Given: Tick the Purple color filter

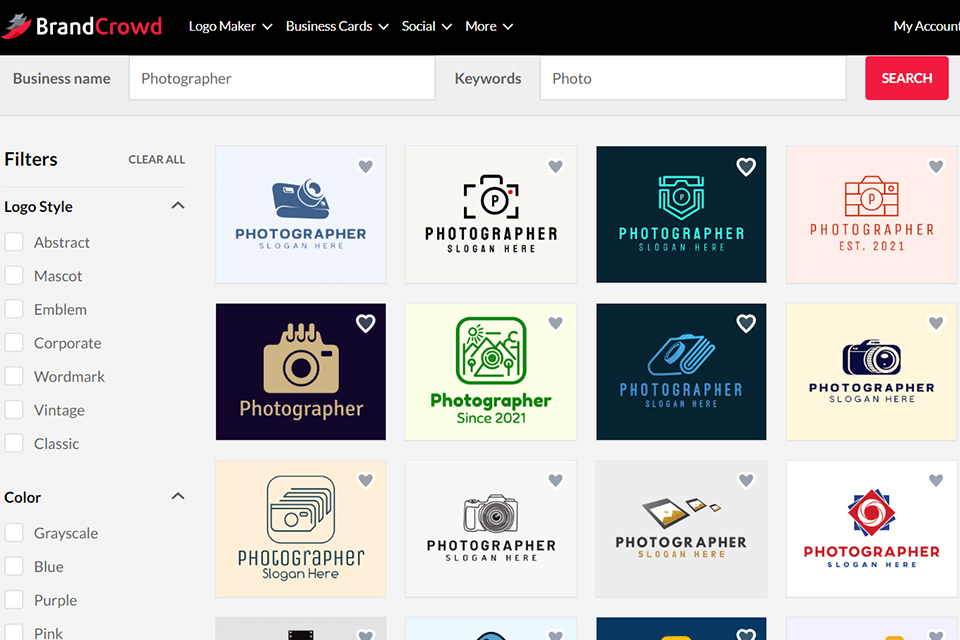Looking at the screenshot, I should tap(14, 600).
